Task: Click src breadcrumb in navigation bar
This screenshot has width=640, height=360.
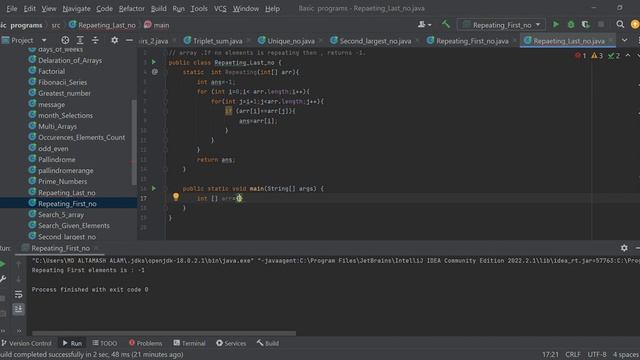Action: point(56,25)
